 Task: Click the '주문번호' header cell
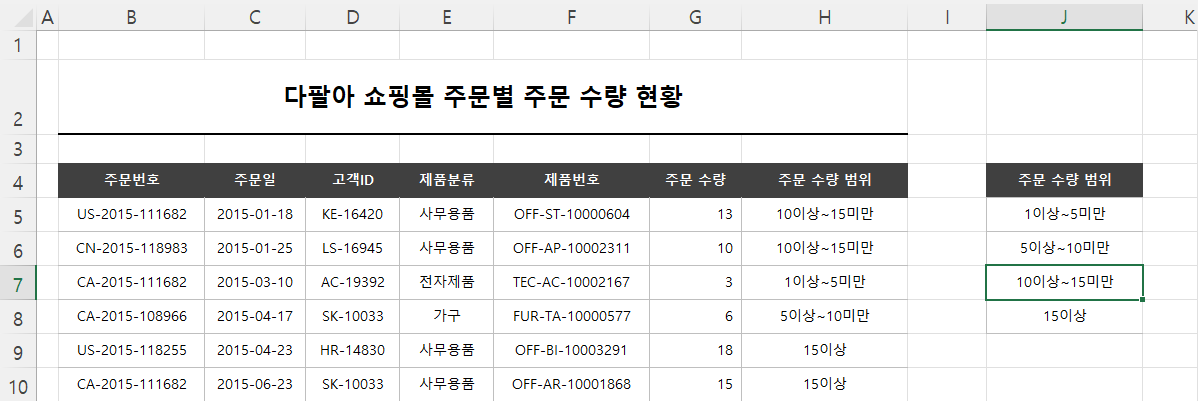[131, 180]
